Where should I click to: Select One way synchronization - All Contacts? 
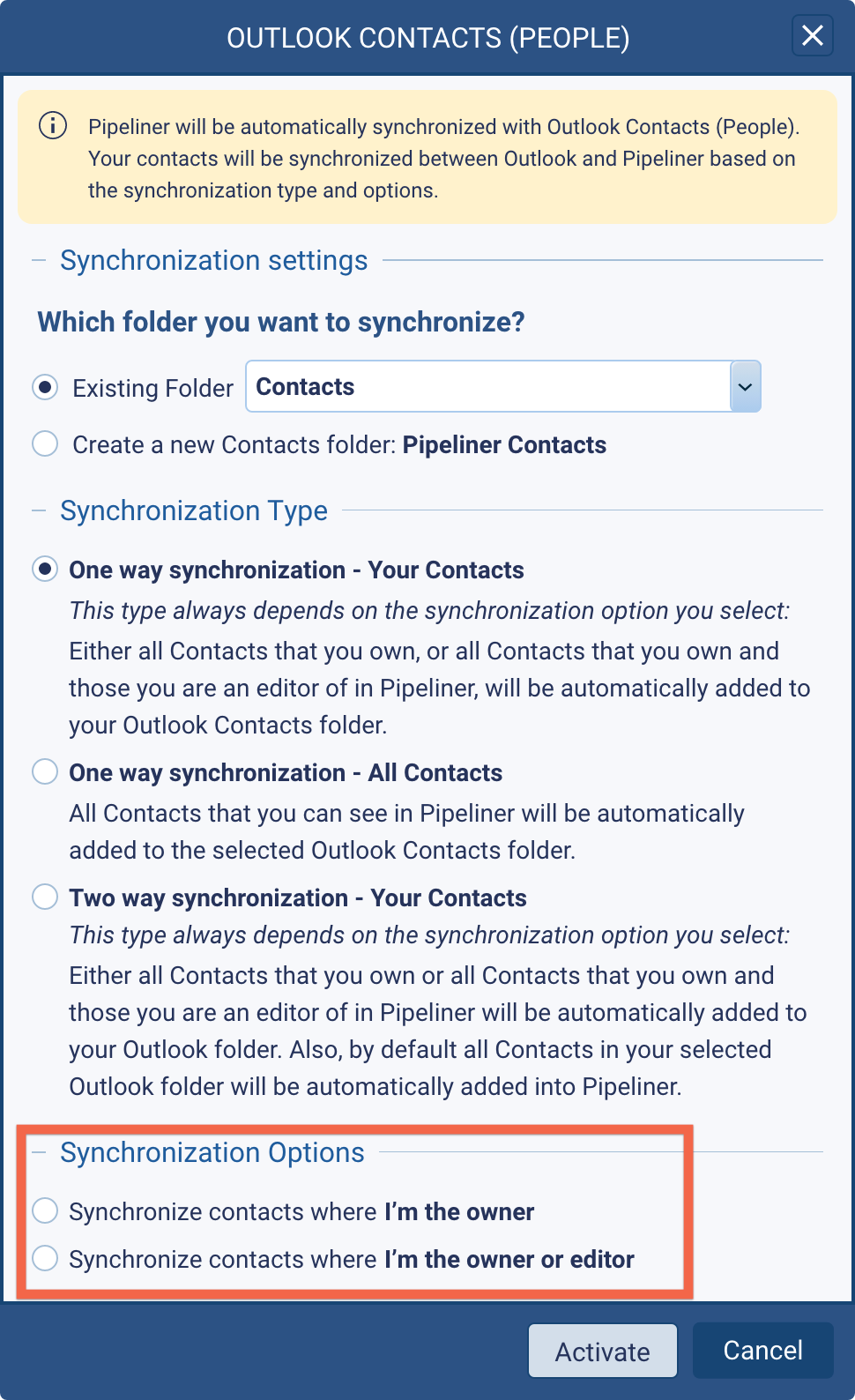point(45,772)
